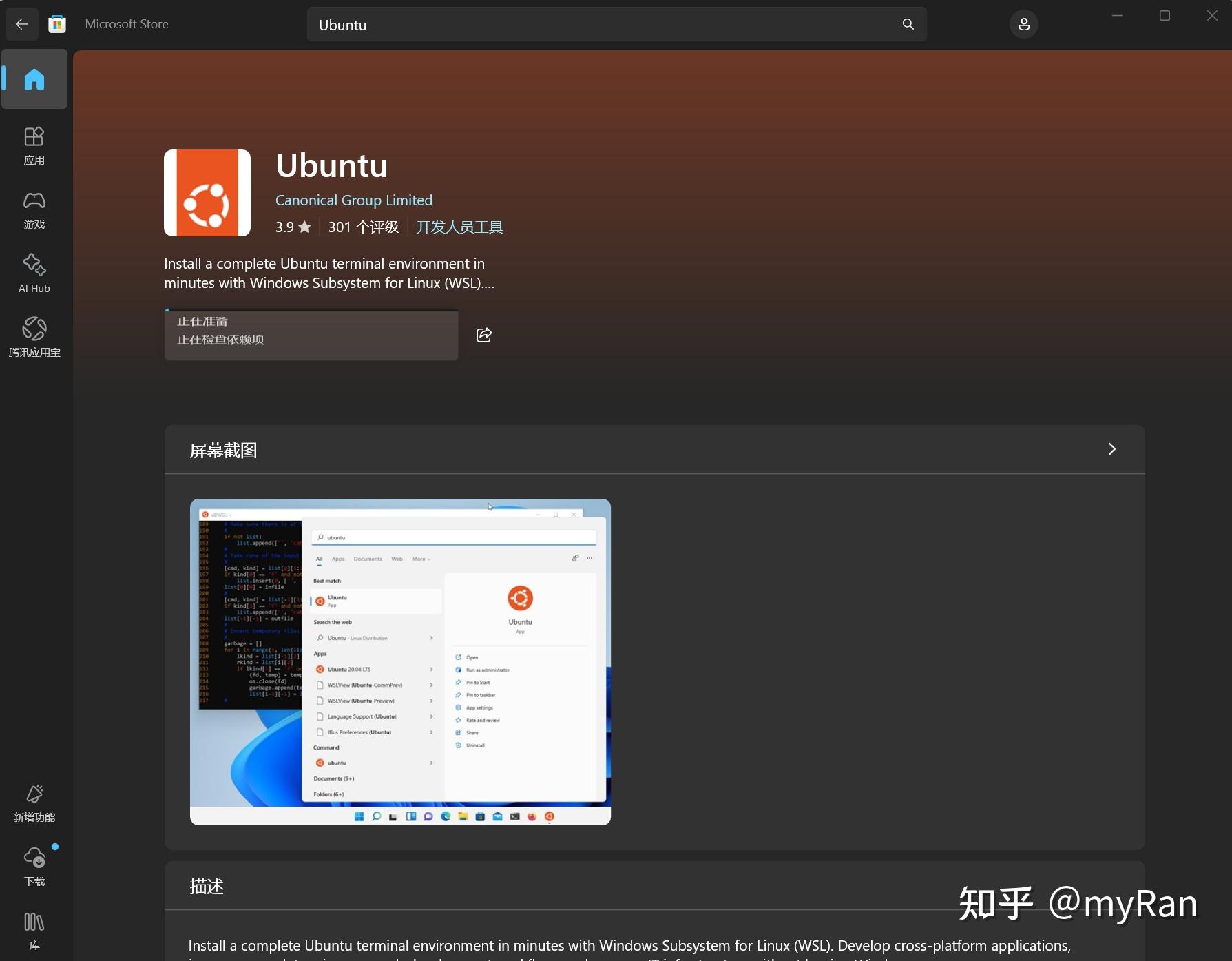Expand the 屏幕截图 section via its chevron
Image resolution: width=1232 pixels, height=961 pixels.
click(1111, 449)
